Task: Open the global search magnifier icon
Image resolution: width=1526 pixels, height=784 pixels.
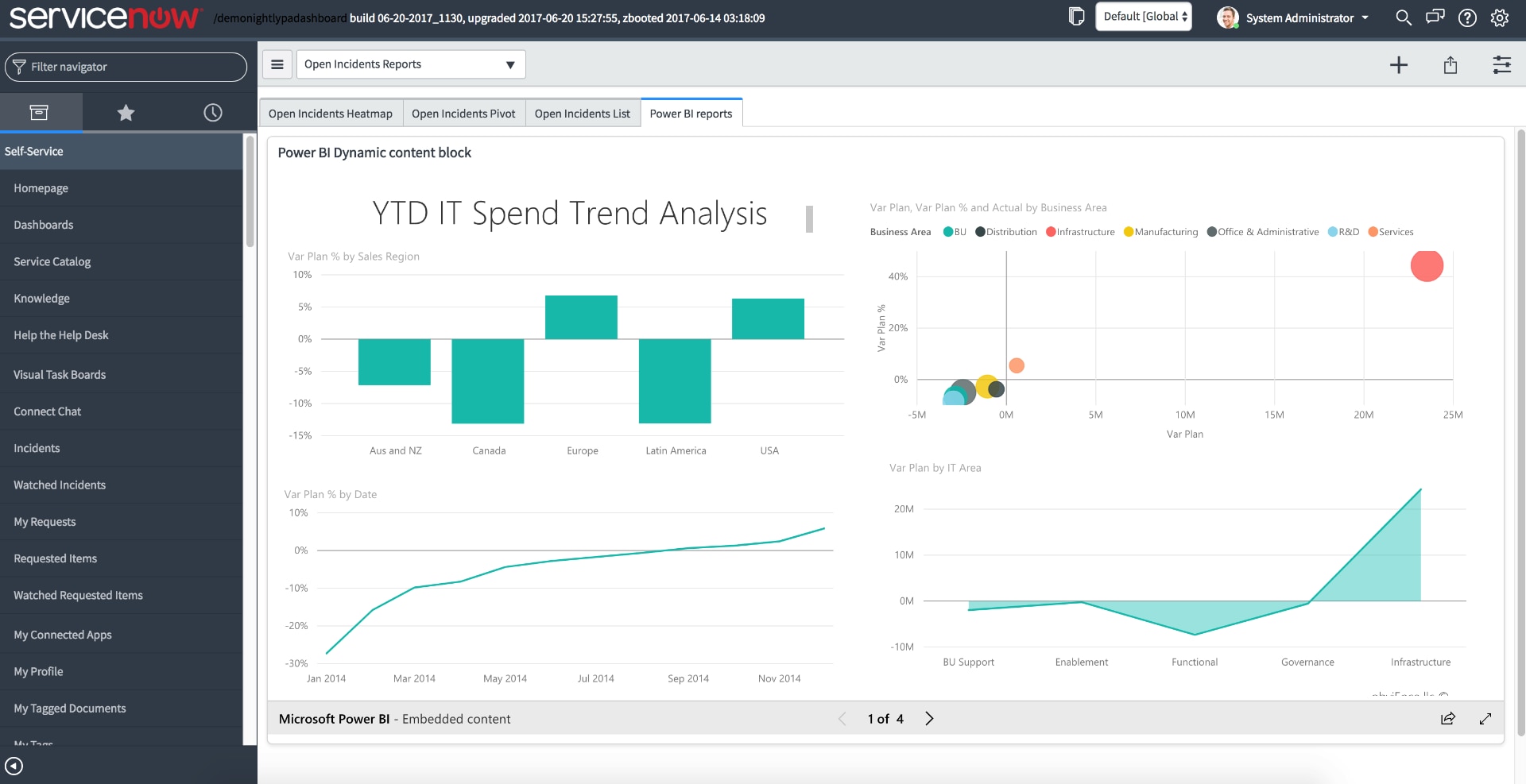Action: coord(1404,17)
